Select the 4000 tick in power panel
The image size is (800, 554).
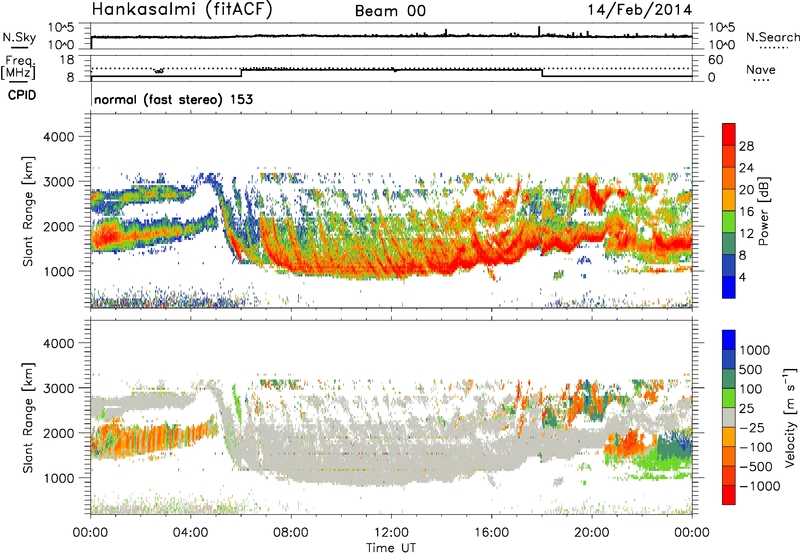point(58,137)
